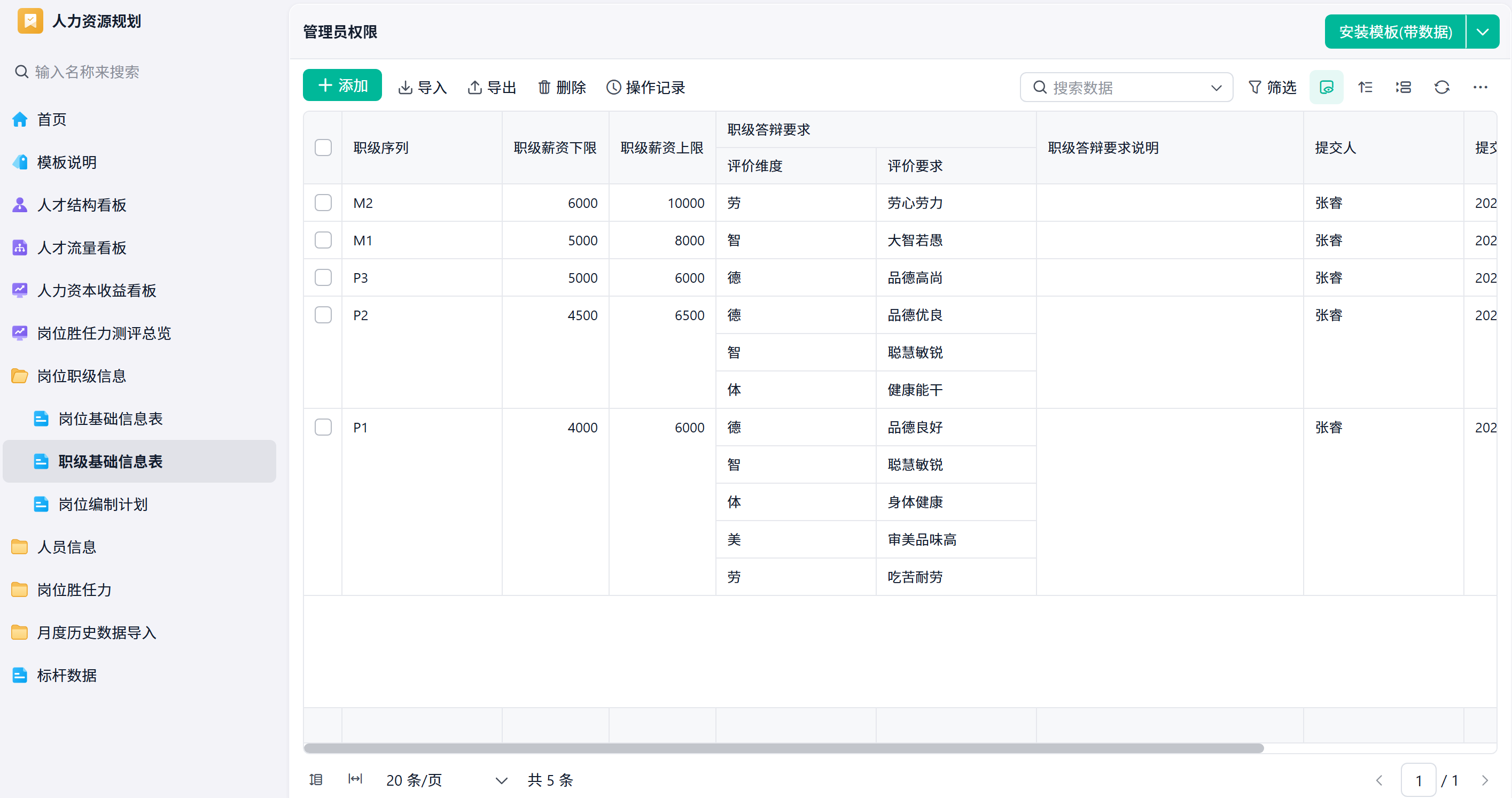Check the P1 row checkbox
This screenshot has width=1512, height=798.
323,427
